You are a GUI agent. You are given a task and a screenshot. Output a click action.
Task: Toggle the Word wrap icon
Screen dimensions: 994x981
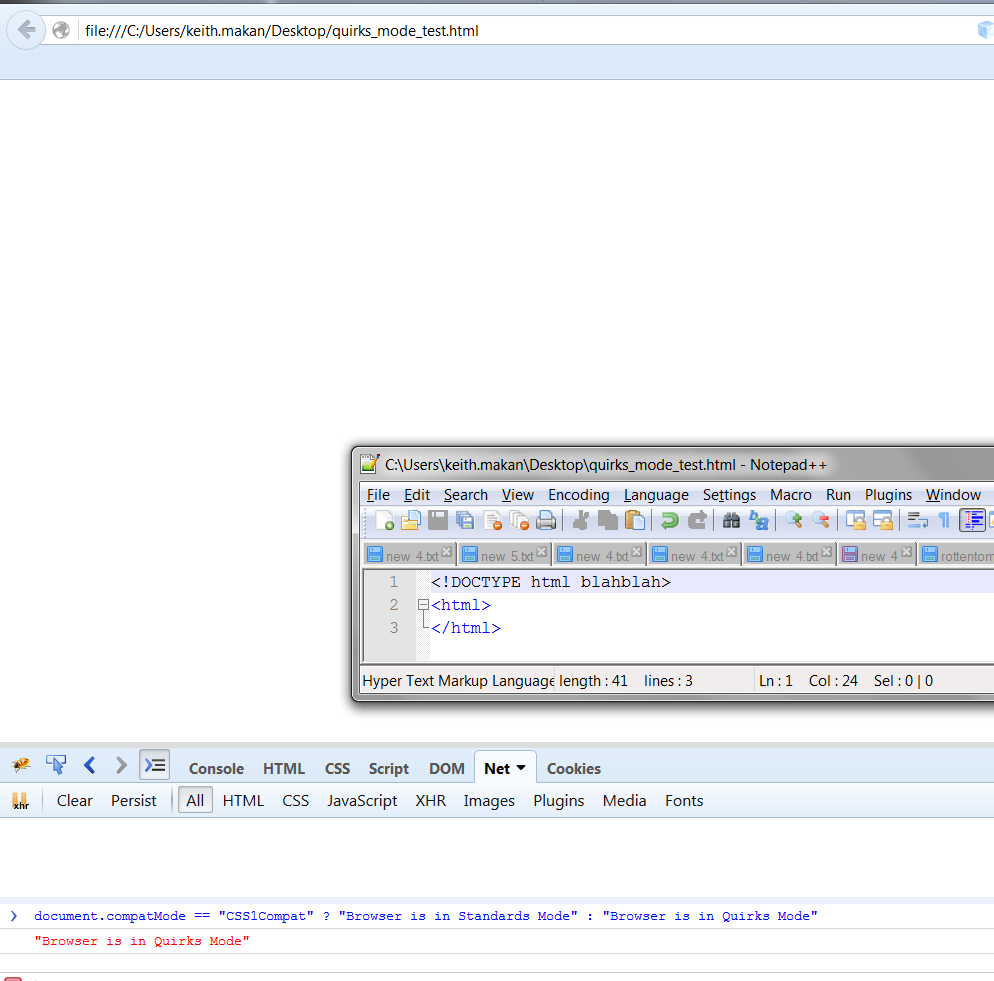(x=917, y=521)
